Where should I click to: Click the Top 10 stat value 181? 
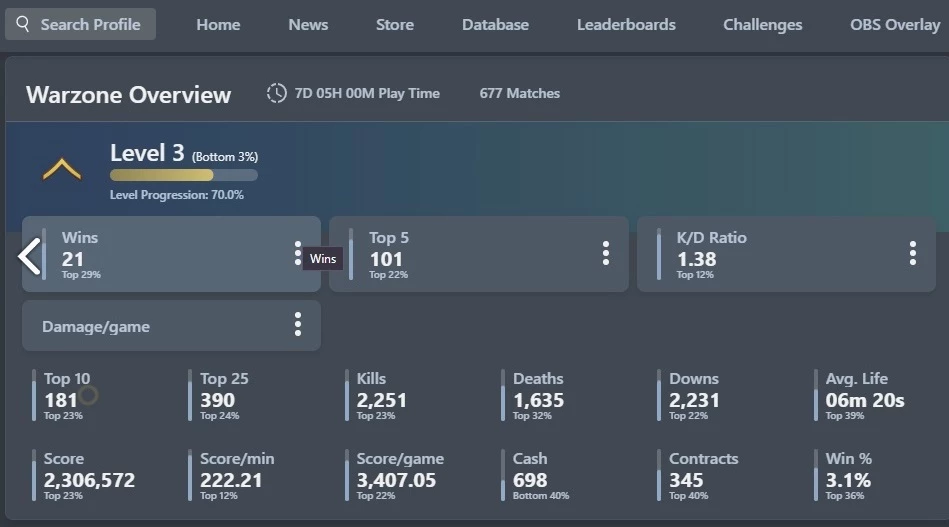pyautogui.click(x=61, y=400)
